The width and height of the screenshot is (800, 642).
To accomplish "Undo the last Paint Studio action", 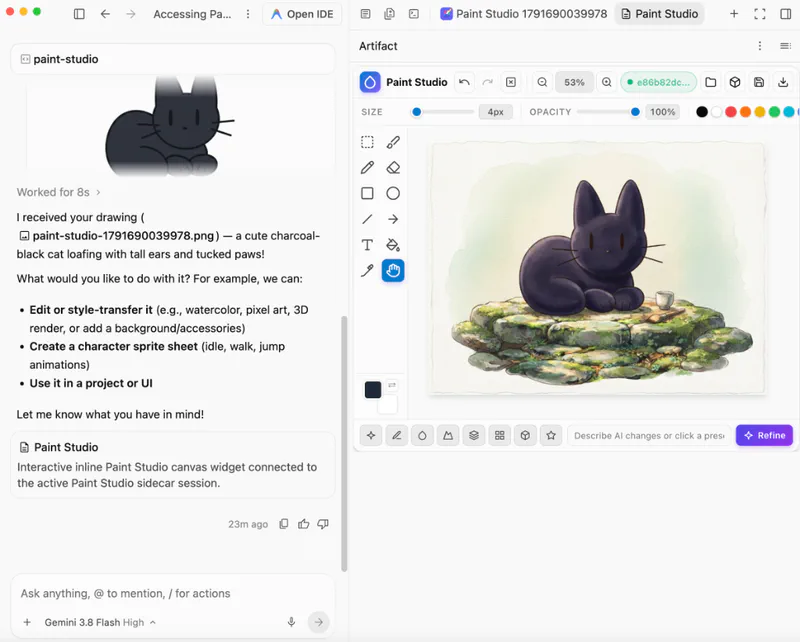I will coord(464,82).
